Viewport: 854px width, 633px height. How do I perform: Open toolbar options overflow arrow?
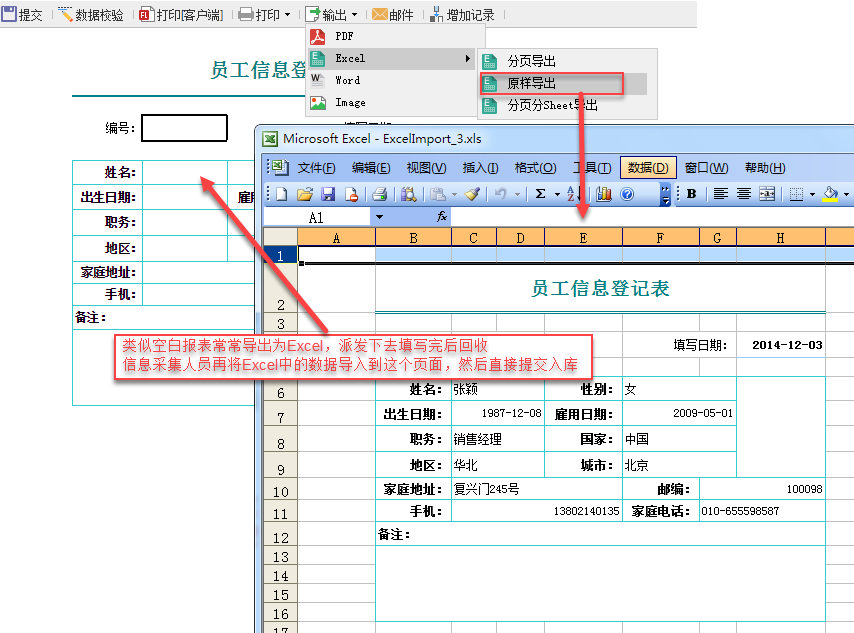pos(665,194)
